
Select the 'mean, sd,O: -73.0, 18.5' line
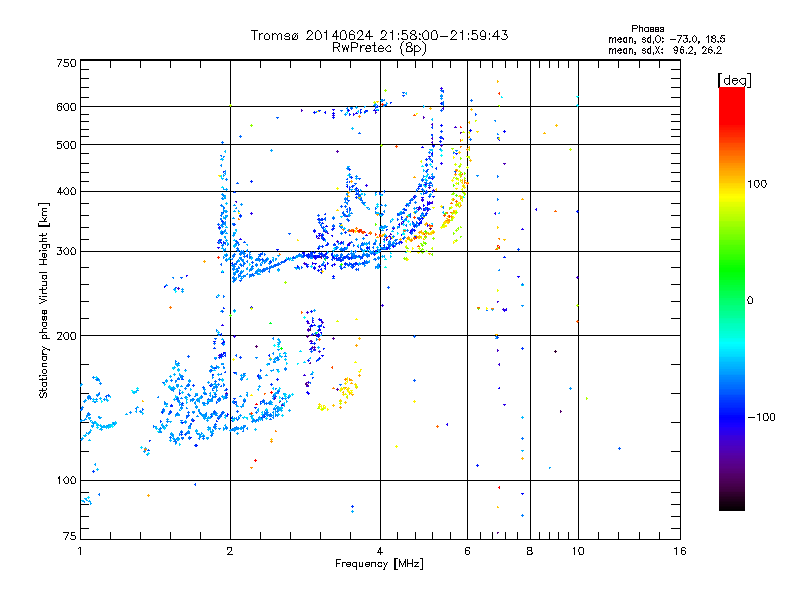(x=667, y=39)
